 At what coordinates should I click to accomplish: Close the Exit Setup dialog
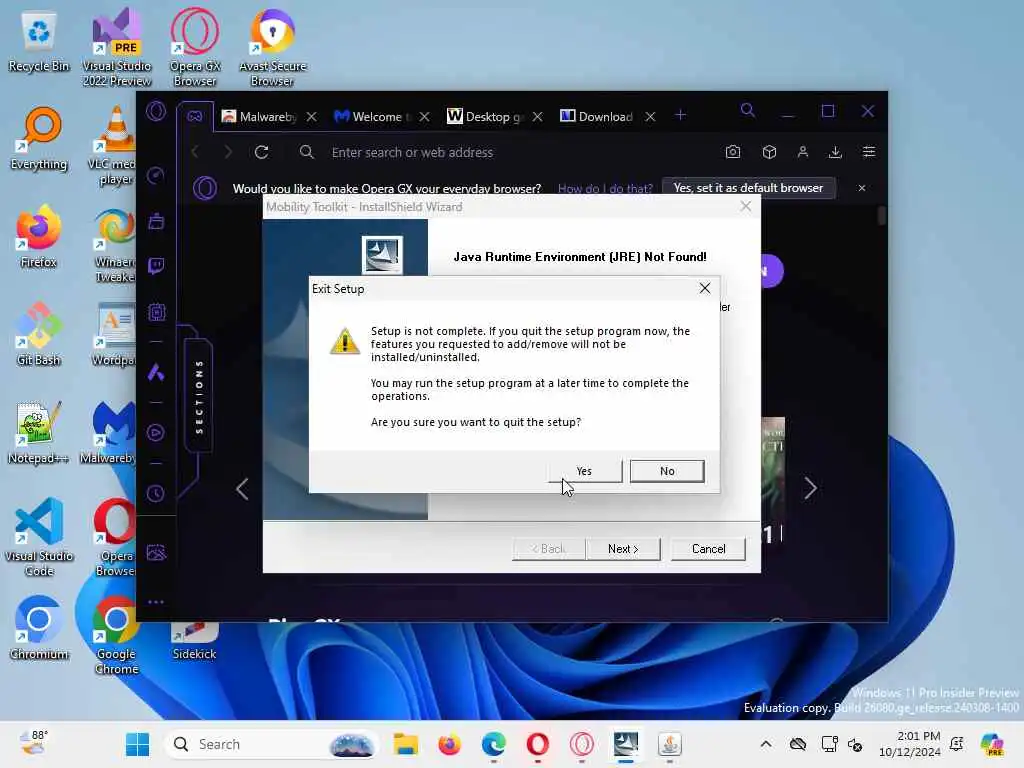click(705, 288)
